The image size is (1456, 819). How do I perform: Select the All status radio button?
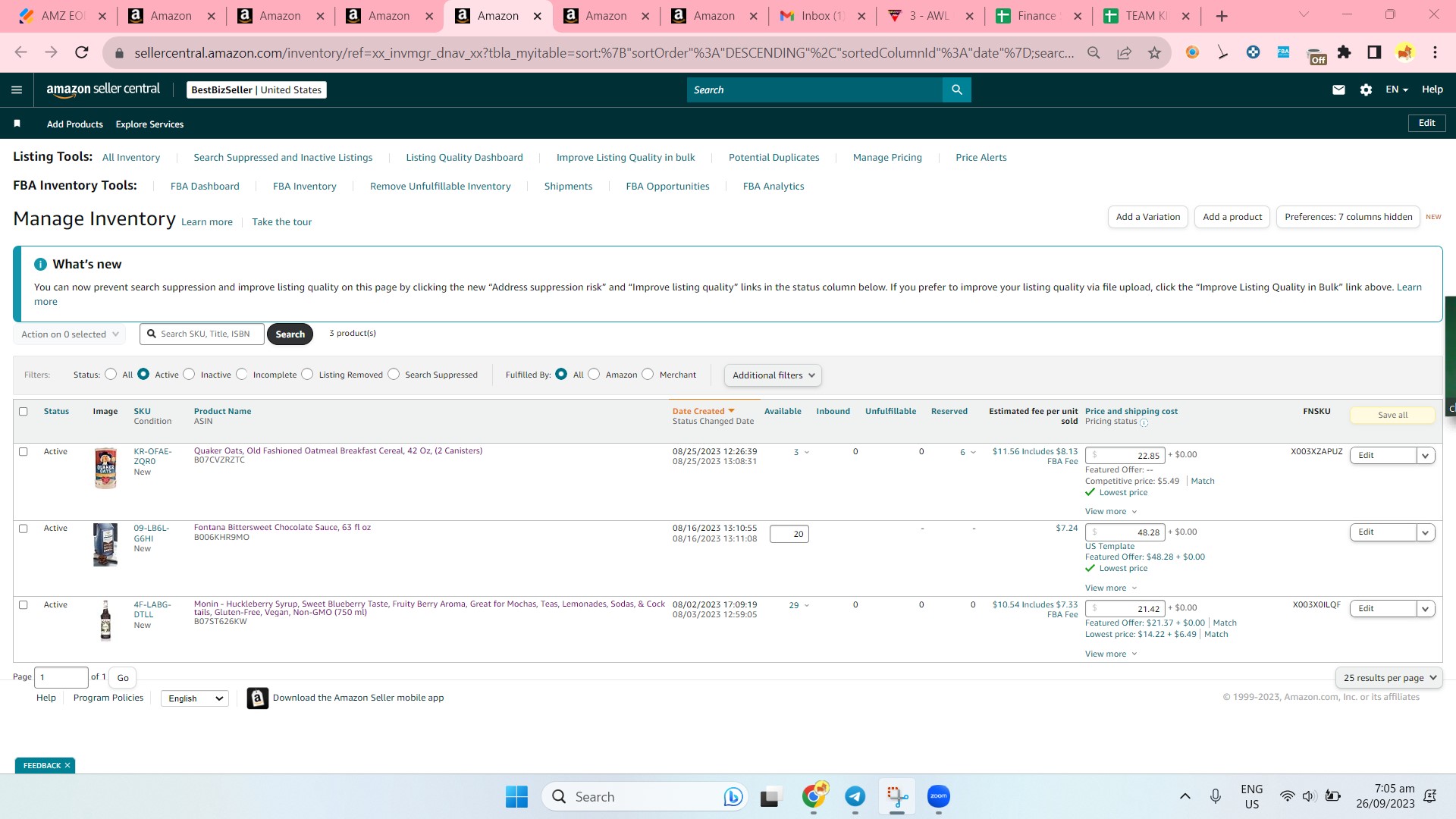111,374
